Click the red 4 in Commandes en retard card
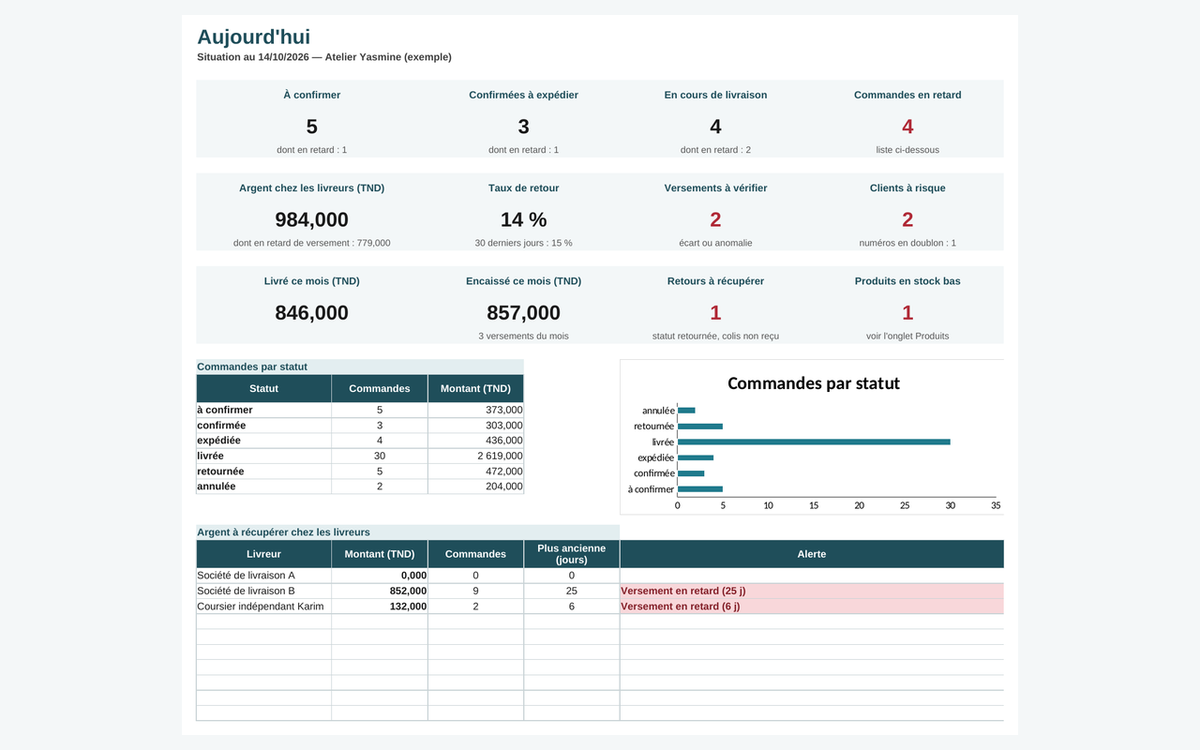Viewport: 1200px width, 750px height. tap(908, 126)
